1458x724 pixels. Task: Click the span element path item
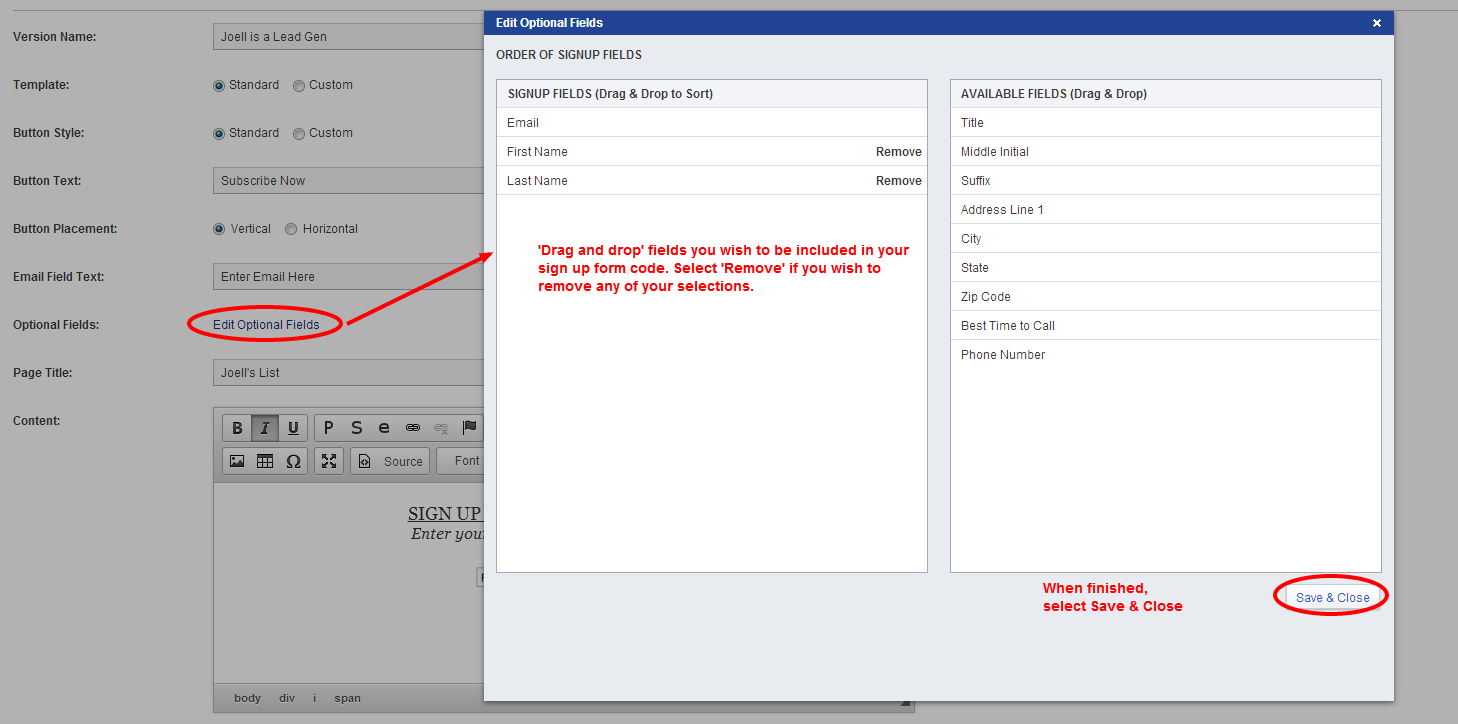pyautogui.click(x=348, y=698)
